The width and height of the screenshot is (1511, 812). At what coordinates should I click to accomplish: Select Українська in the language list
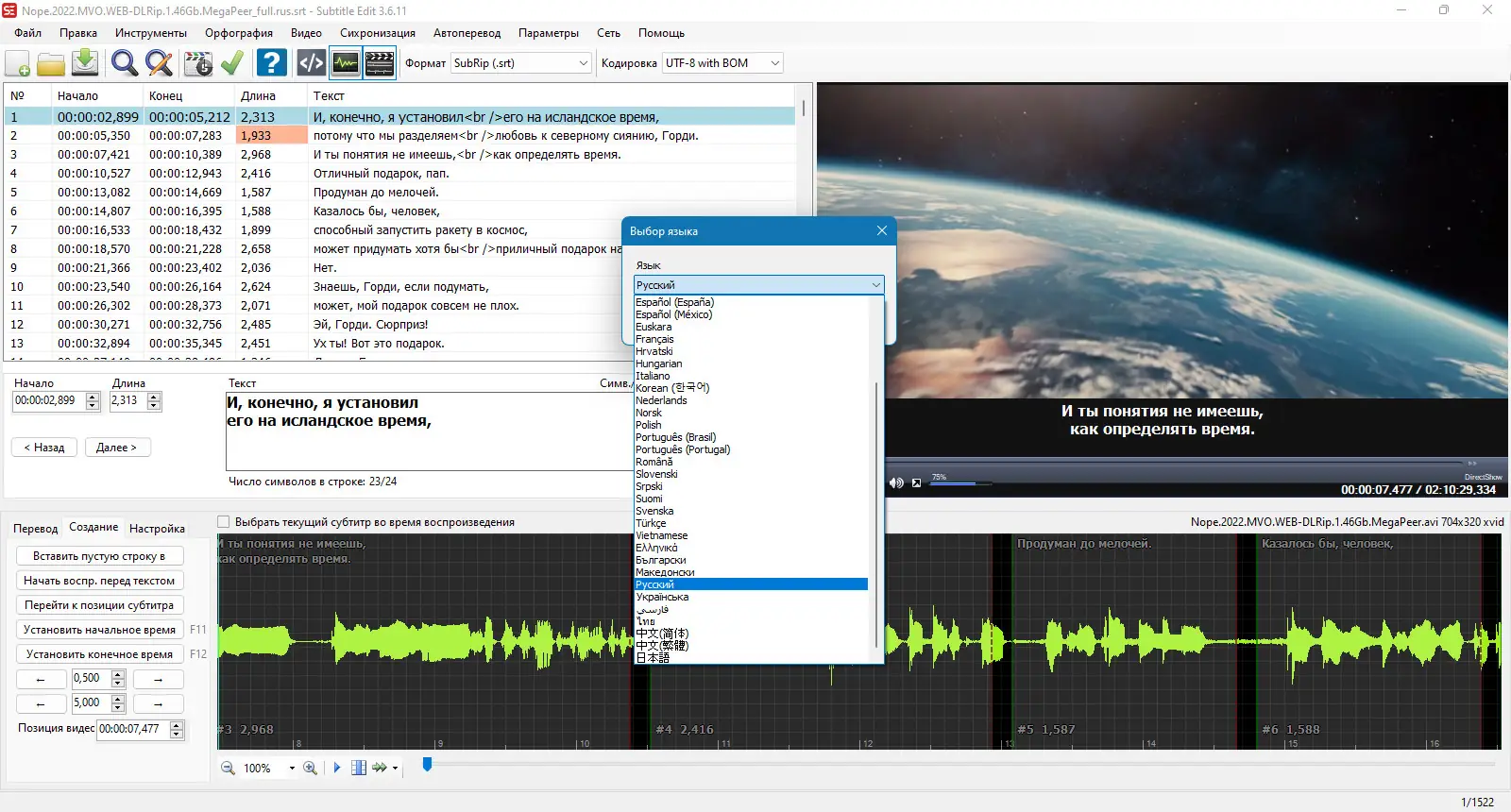click(x=662, y=597)
